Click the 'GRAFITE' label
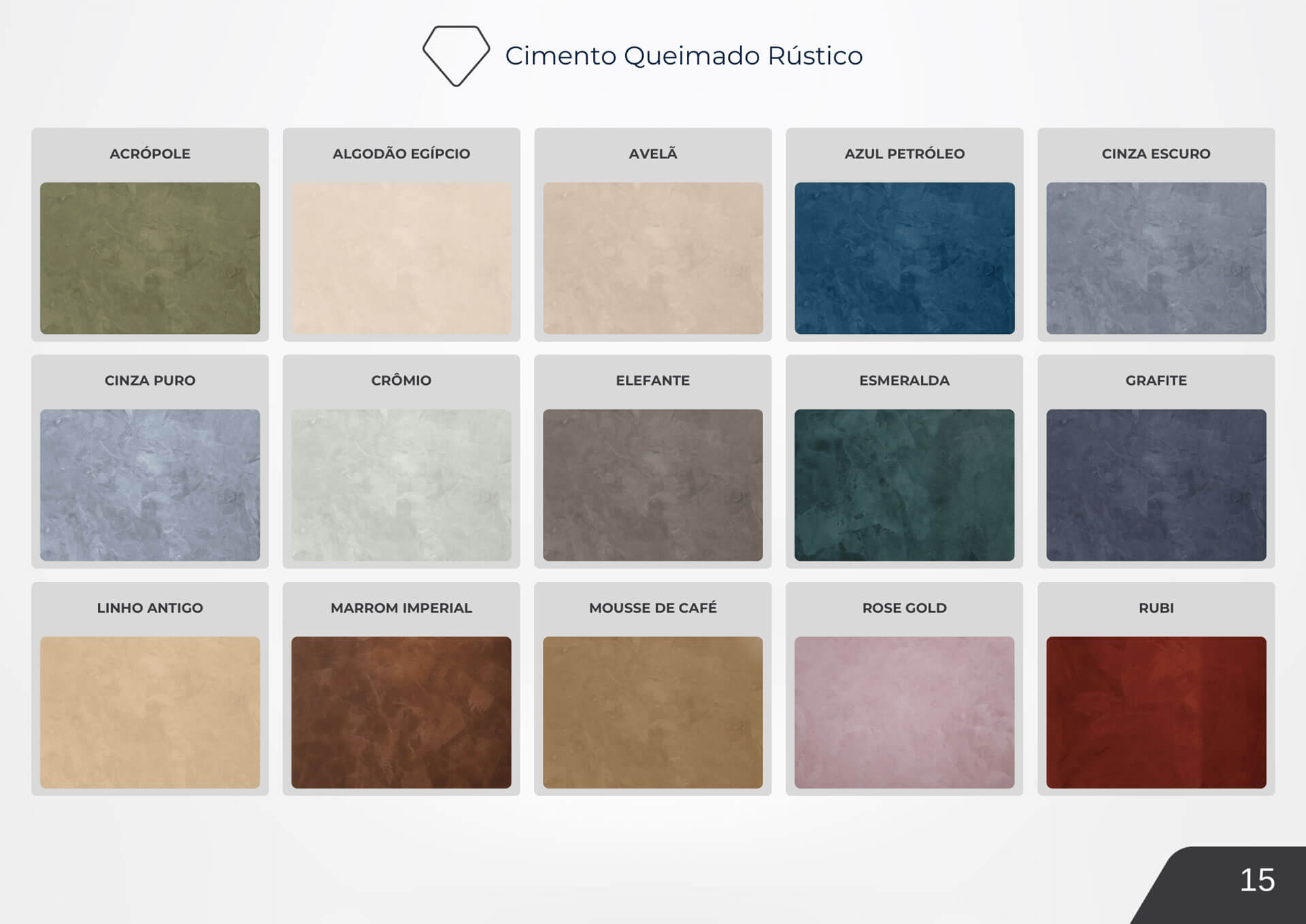 pos(1156,381)
